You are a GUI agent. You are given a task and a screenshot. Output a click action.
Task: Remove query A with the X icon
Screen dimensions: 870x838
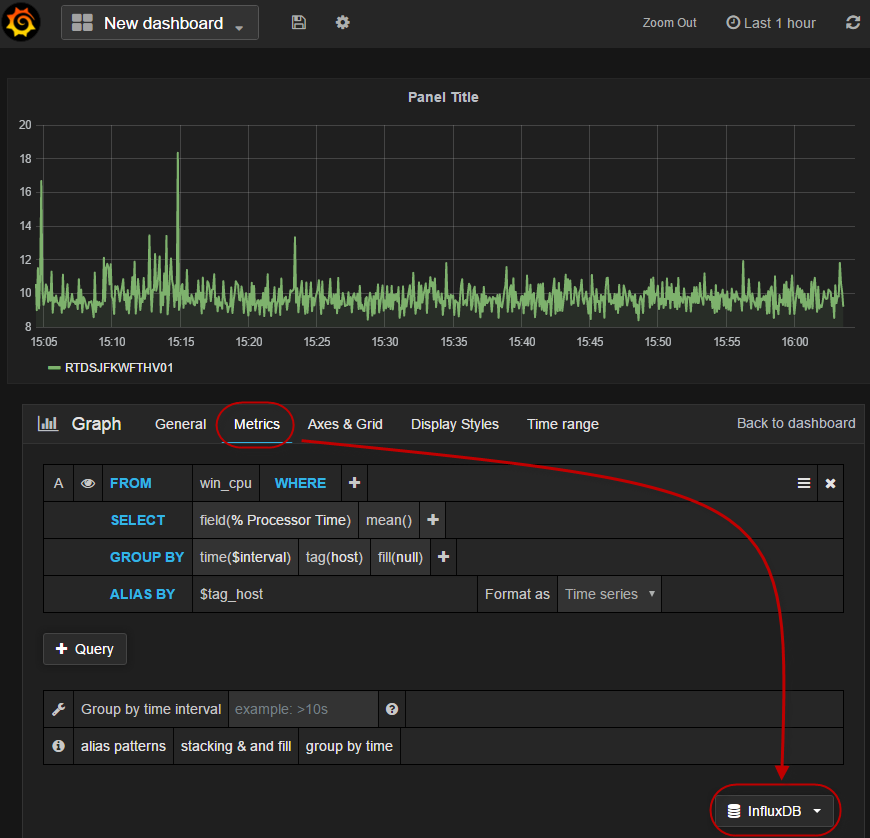(830, 483)
